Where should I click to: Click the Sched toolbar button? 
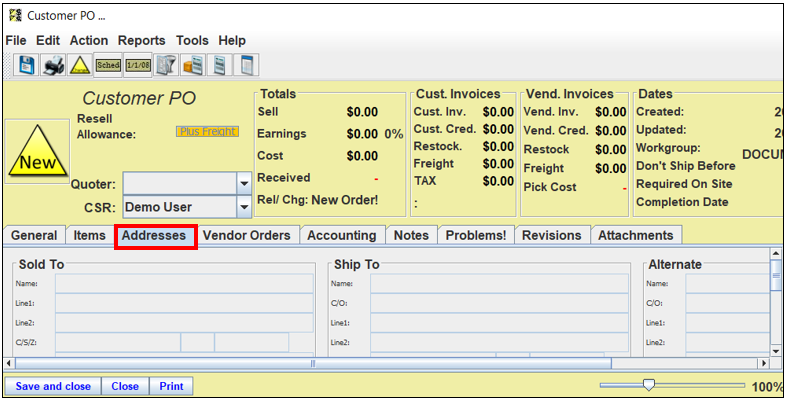click(x=108, y=65)
